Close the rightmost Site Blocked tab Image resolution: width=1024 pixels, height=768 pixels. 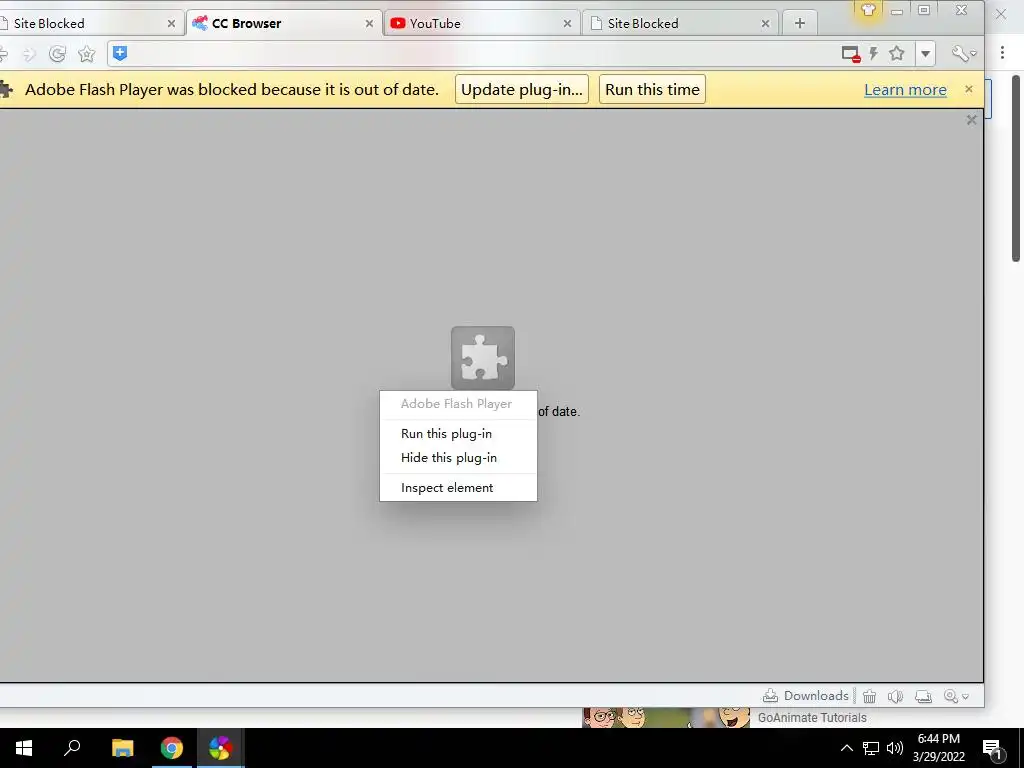765,24
